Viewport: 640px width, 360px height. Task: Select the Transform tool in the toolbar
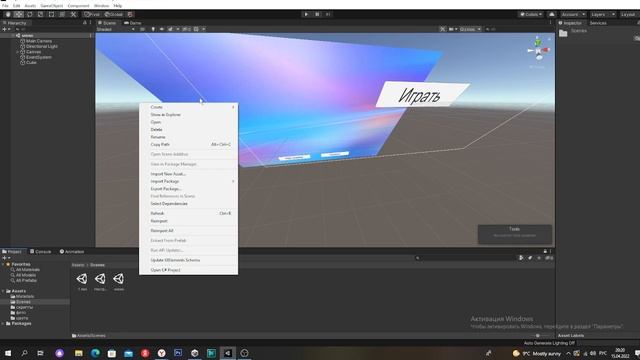[x=62, y=14]
